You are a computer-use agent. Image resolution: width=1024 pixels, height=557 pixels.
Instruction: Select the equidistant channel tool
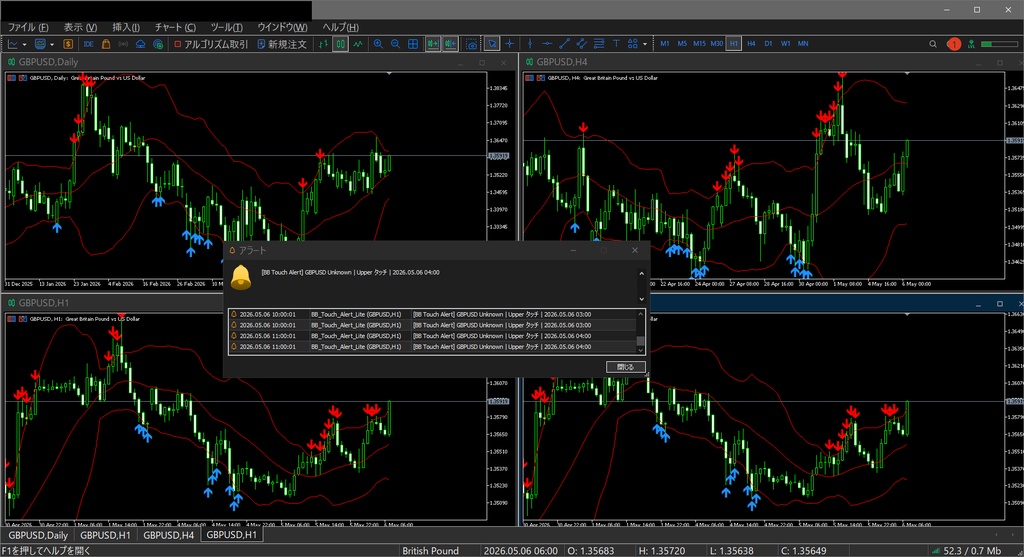pos(581,44)
